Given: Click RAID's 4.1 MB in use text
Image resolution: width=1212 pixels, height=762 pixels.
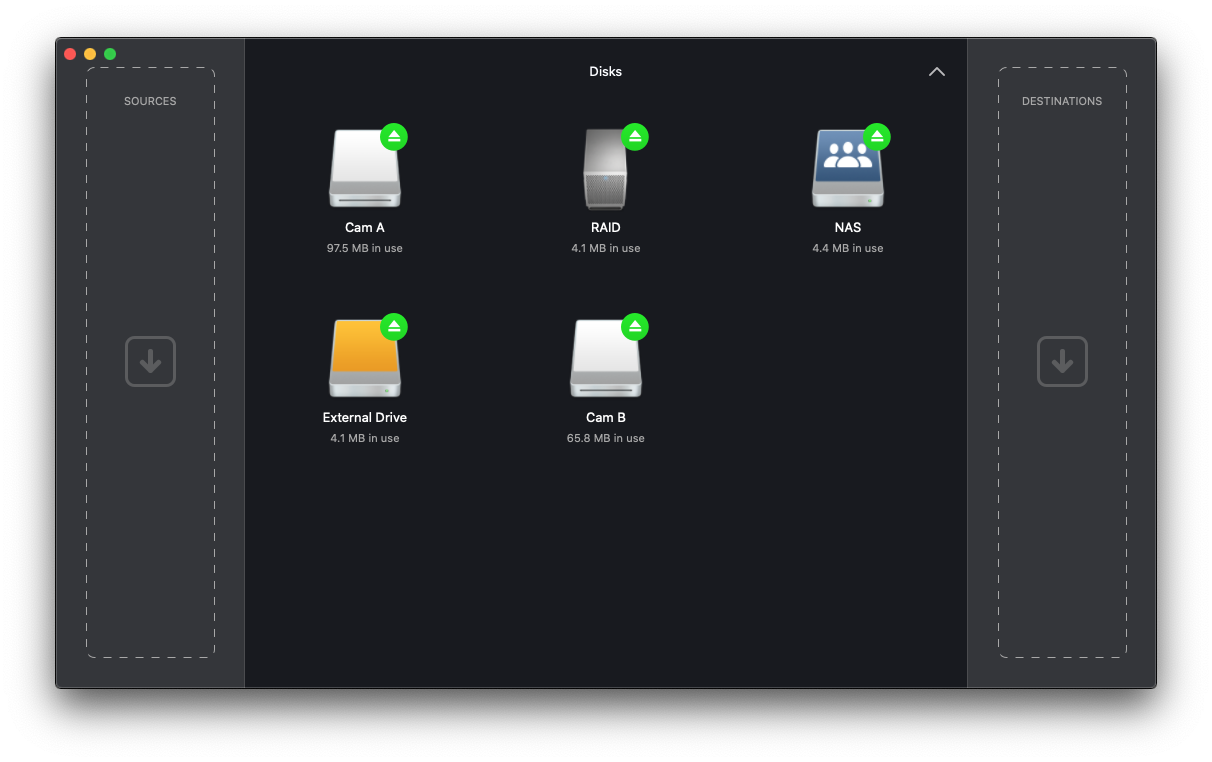Looking at the screenshot, I should click(606, 248).
